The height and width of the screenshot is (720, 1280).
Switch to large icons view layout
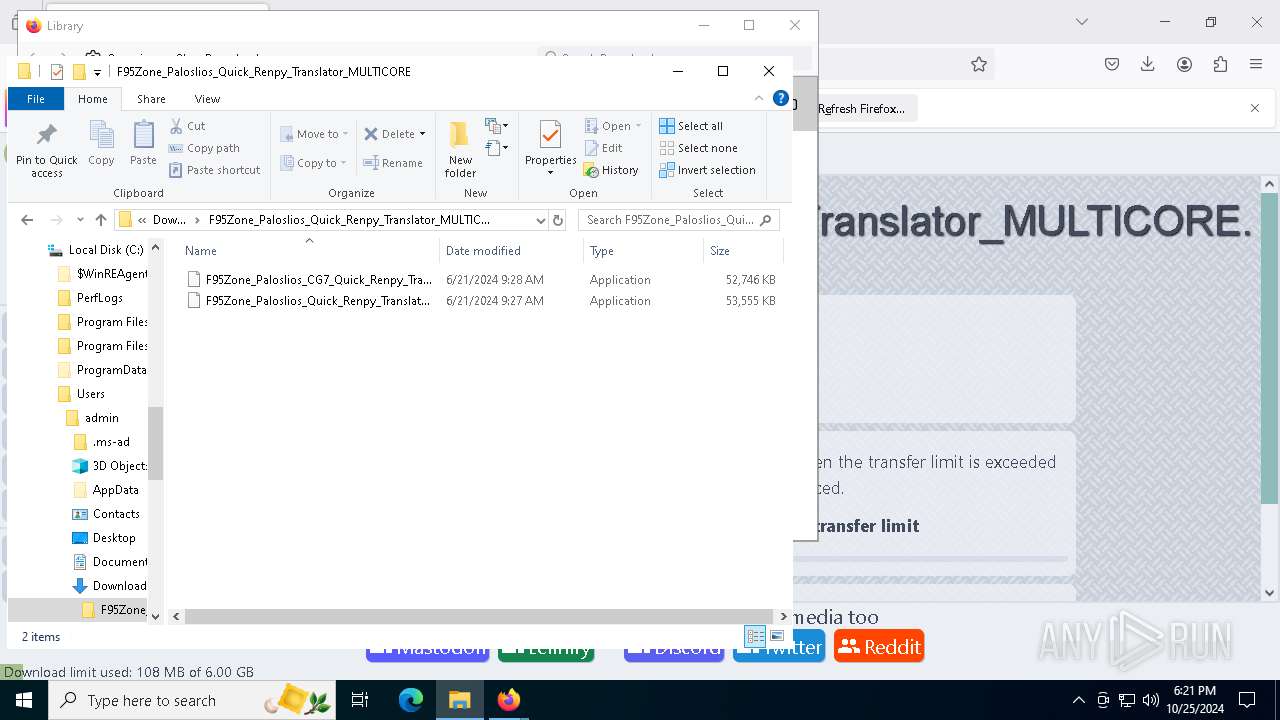click(x=777, y=636)
